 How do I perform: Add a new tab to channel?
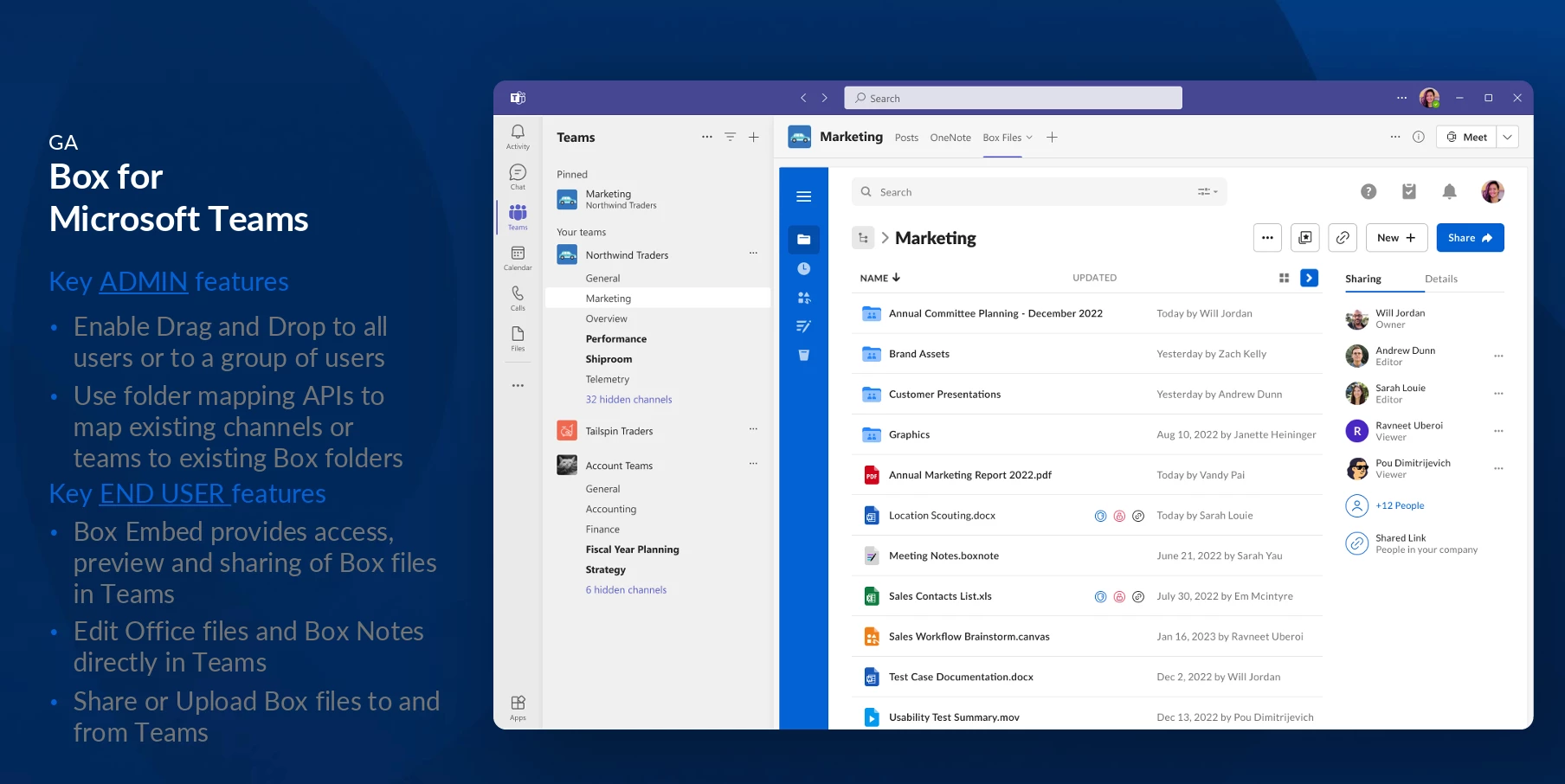(x=1052, y=137)
